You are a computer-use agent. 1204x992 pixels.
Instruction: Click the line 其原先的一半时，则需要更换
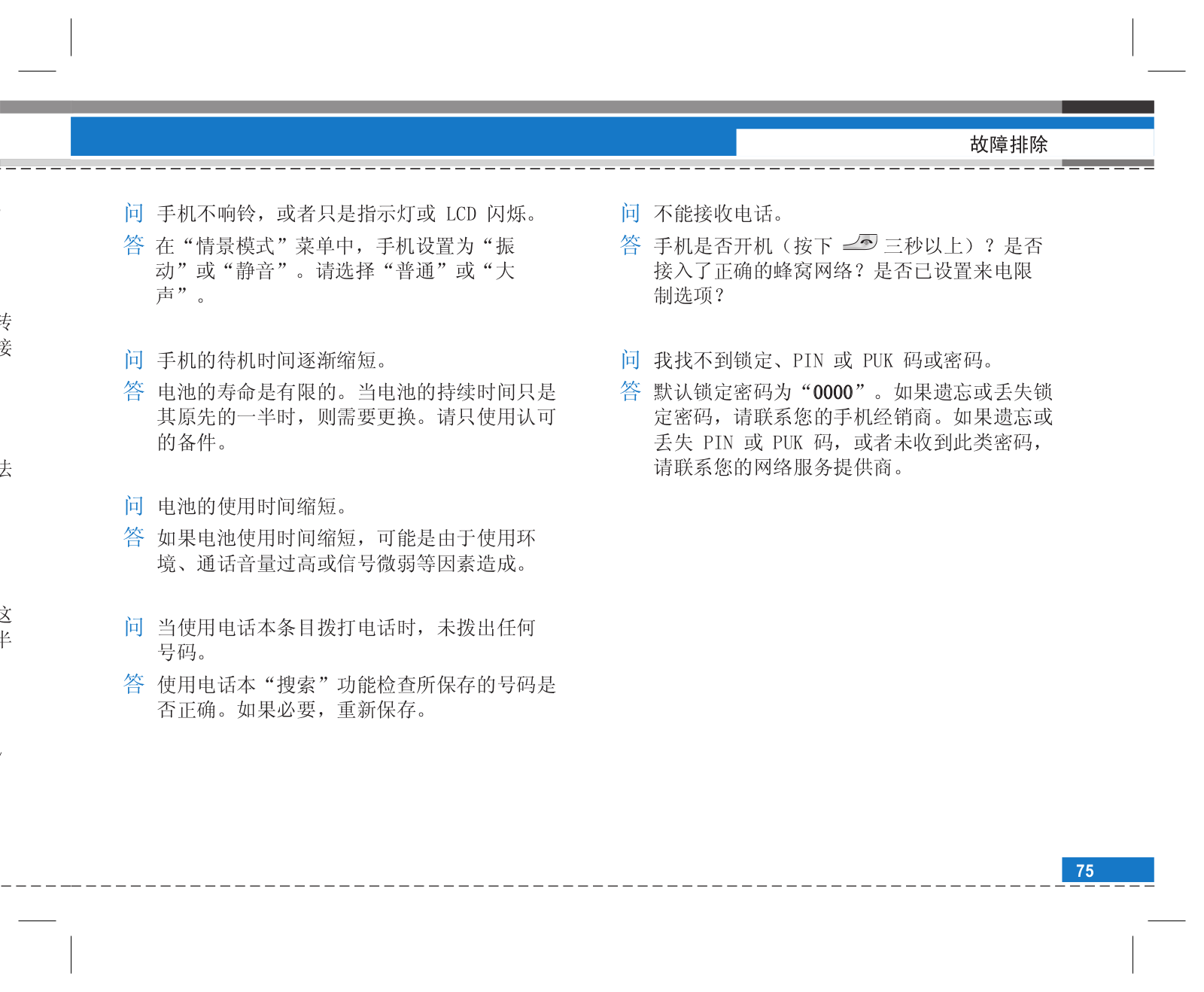[x=357, y=417]
